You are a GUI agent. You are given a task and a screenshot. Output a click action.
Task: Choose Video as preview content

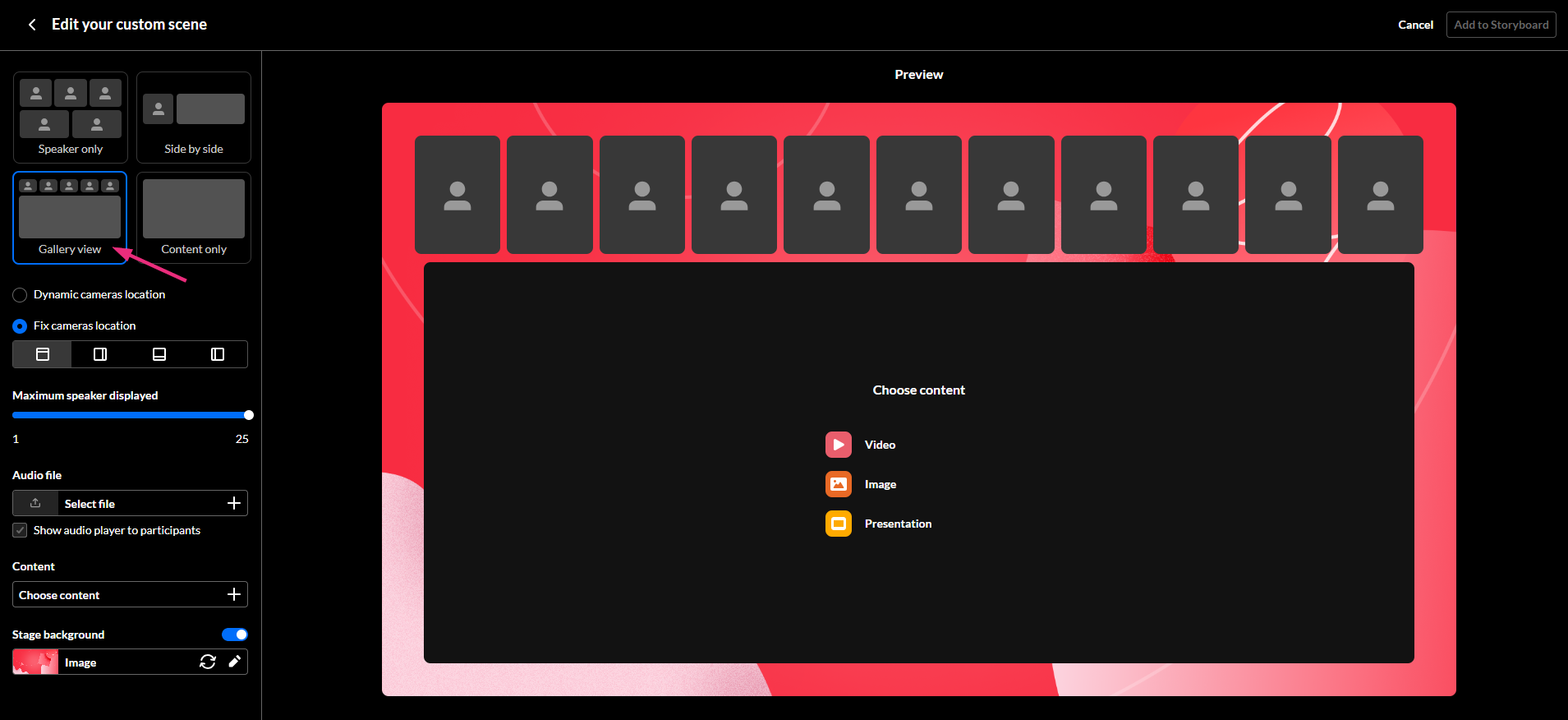(x=880, y=445)
